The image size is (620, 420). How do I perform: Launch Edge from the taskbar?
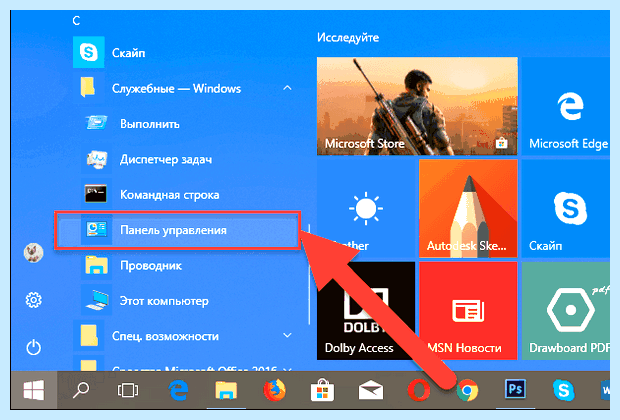pyautogui.click(x=178, y=390)
